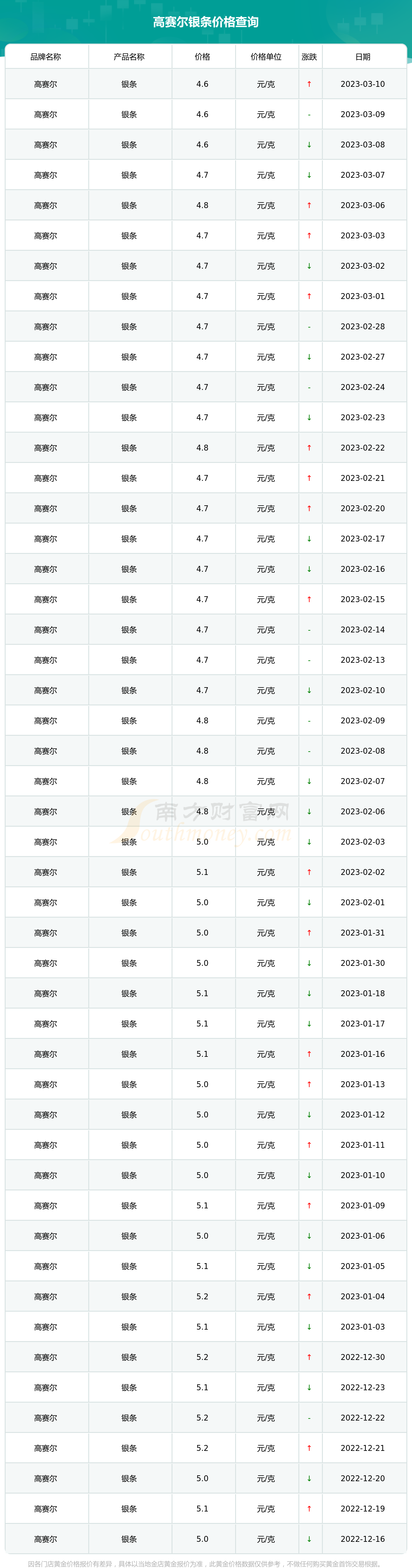Click the 价格单位 column header
This screenshot has height=1568, width=412.
(266, 57)
